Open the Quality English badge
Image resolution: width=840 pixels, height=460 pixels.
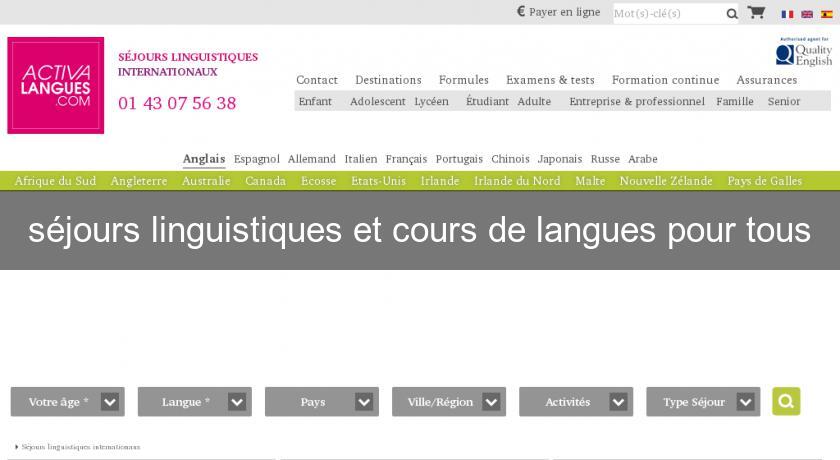pos(804,51)
